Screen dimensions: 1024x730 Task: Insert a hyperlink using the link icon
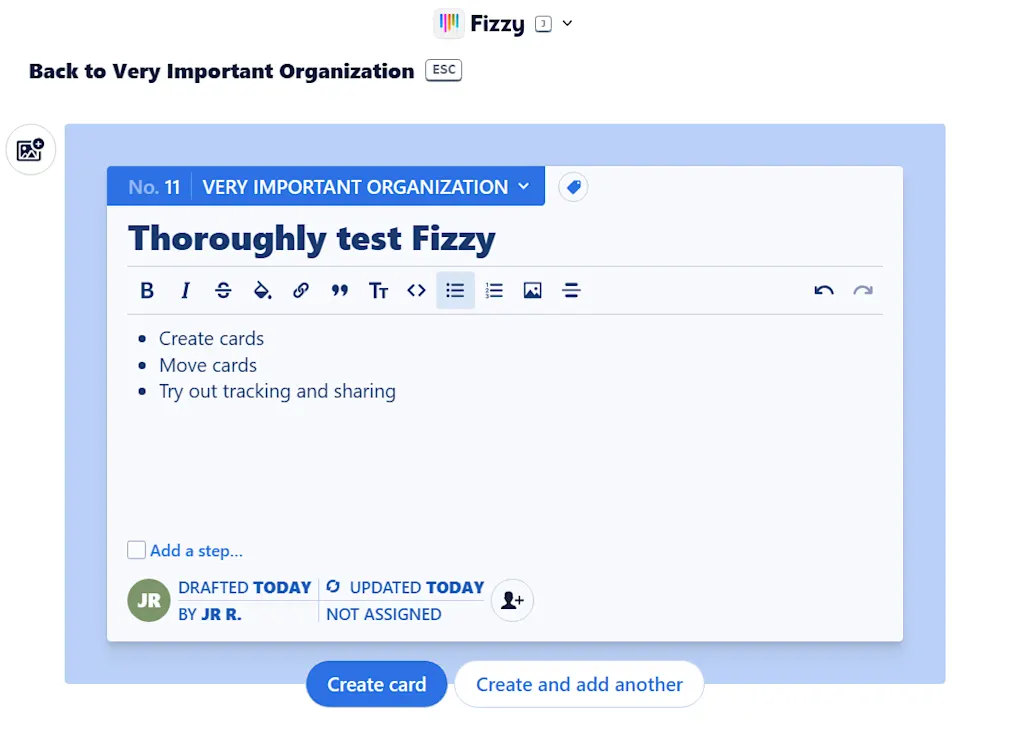(300, 290)
